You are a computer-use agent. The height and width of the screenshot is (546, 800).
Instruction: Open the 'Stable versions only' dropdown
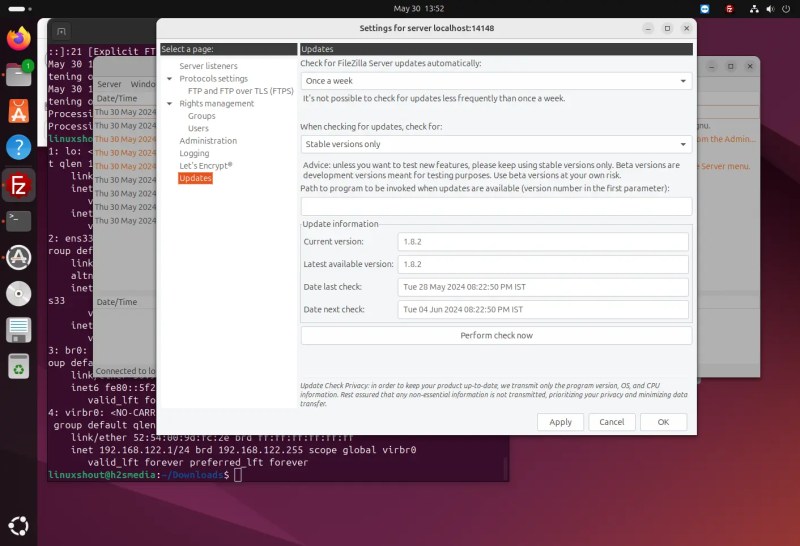click(x=496, y=144)
